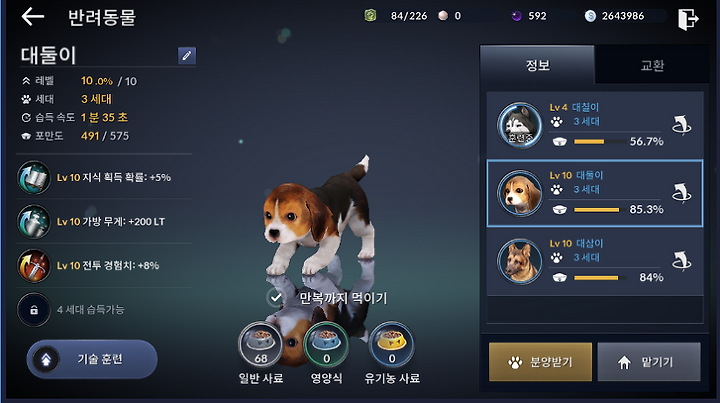Toggle summon icon for 대철이
The width and height of the screenshot is (720, 403).
681,125
